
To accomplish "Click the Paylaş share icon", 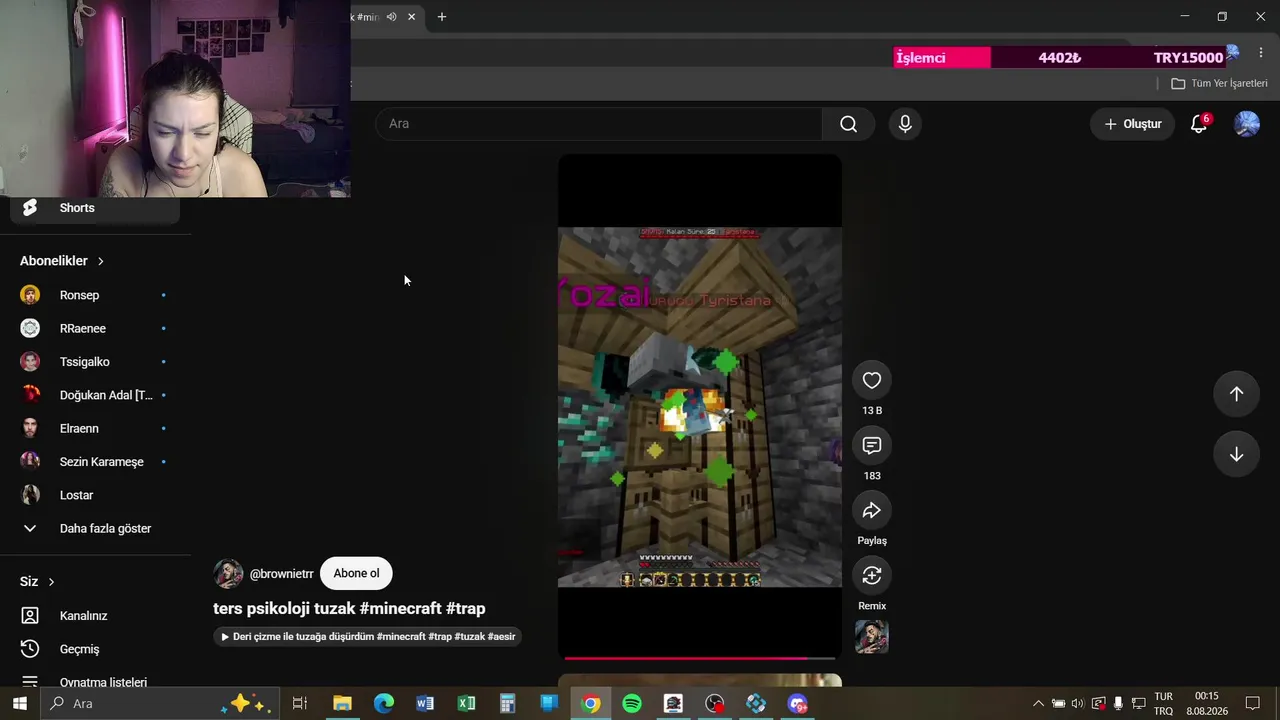I will [x=872, y=510].
